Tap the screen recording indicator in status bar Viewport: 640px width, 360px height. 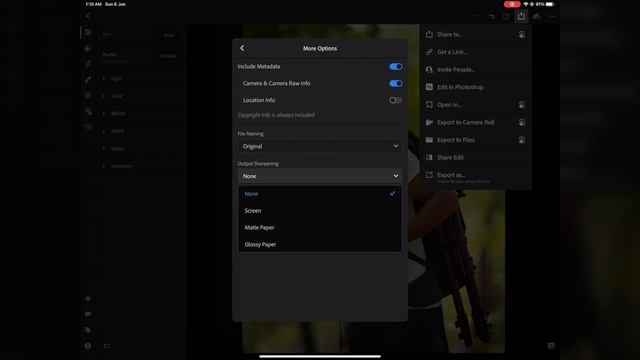[x=512, y=4]
